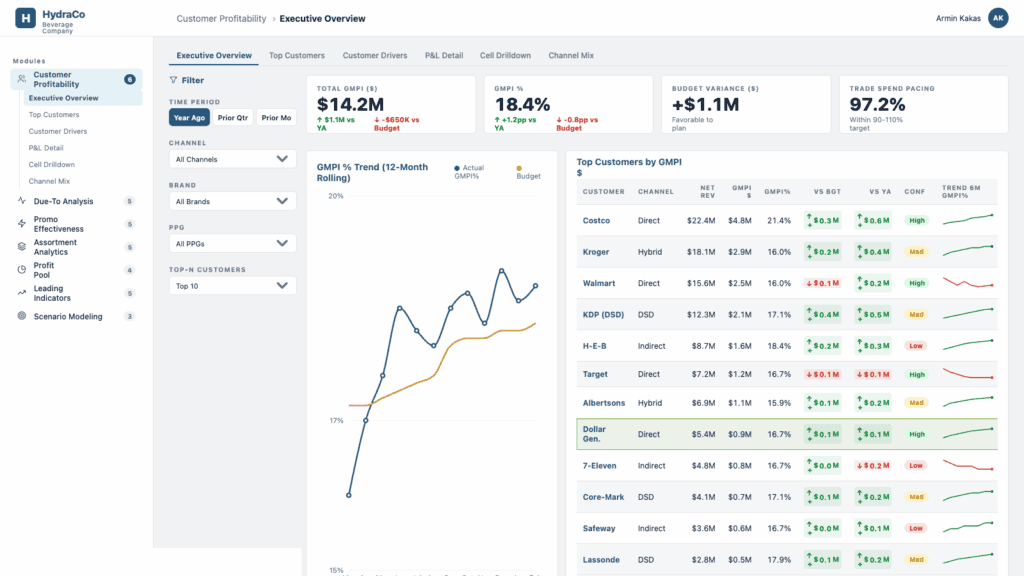Click Walmart vs budget down indicator
The height and width of the screenshot is (576, 1024).
(x=822, y=283)
